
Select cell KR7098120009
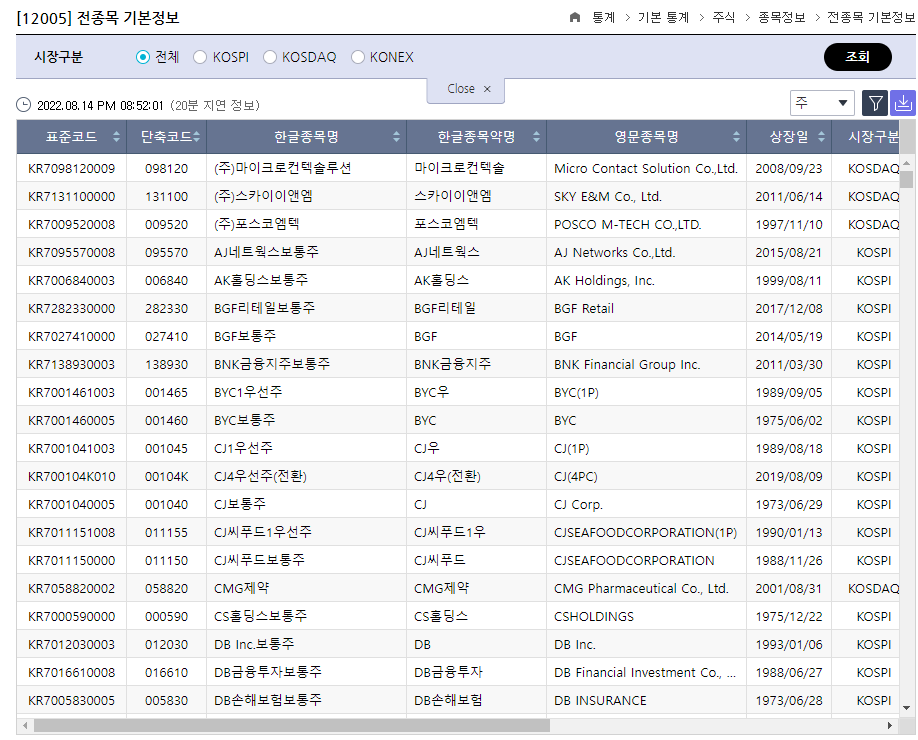(x=71, y=169)
